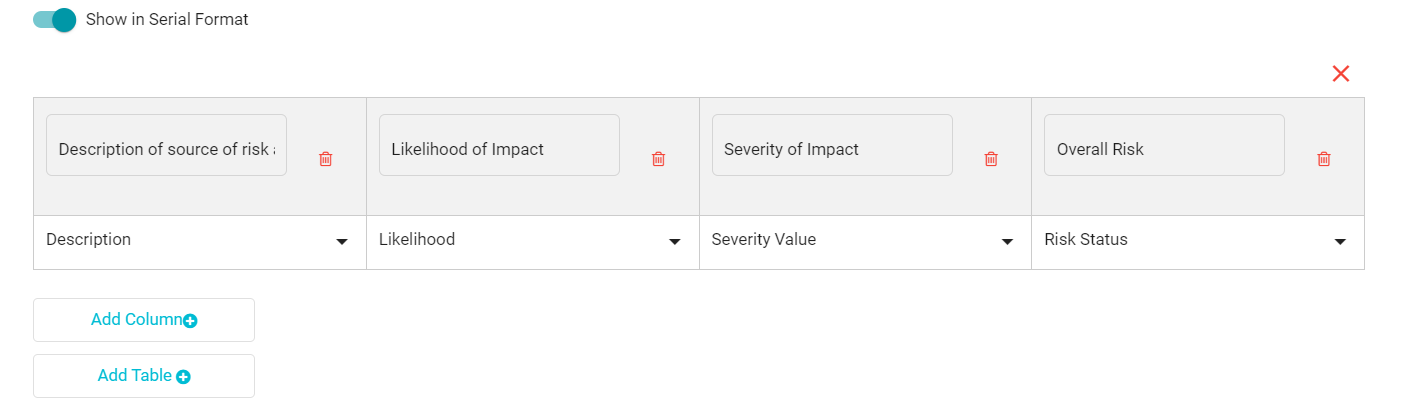
Task: Delete the Likelihood of Impact column
Action: (658, 159)
